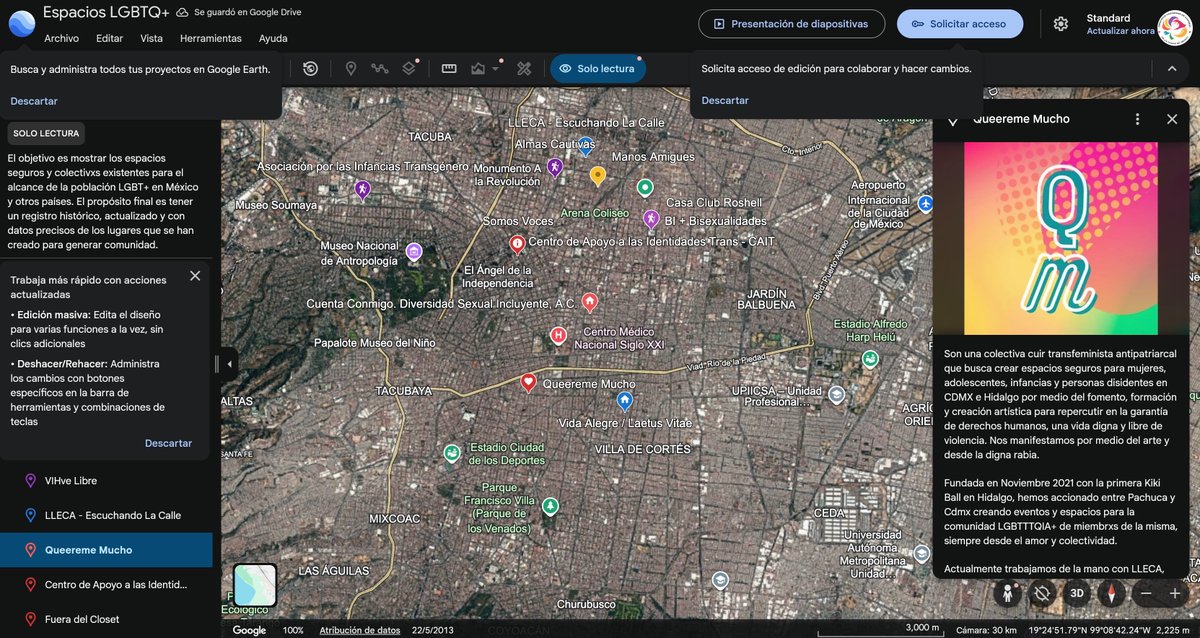Click the Queereme Mucho logo image

point(1061,238)
